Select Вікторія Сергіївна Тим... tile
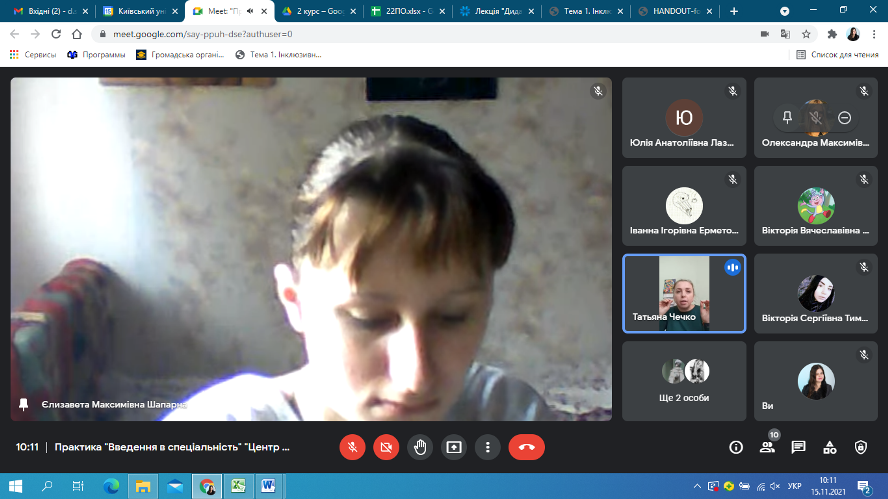Screen dimensions: 888x499 coord(816,293)
